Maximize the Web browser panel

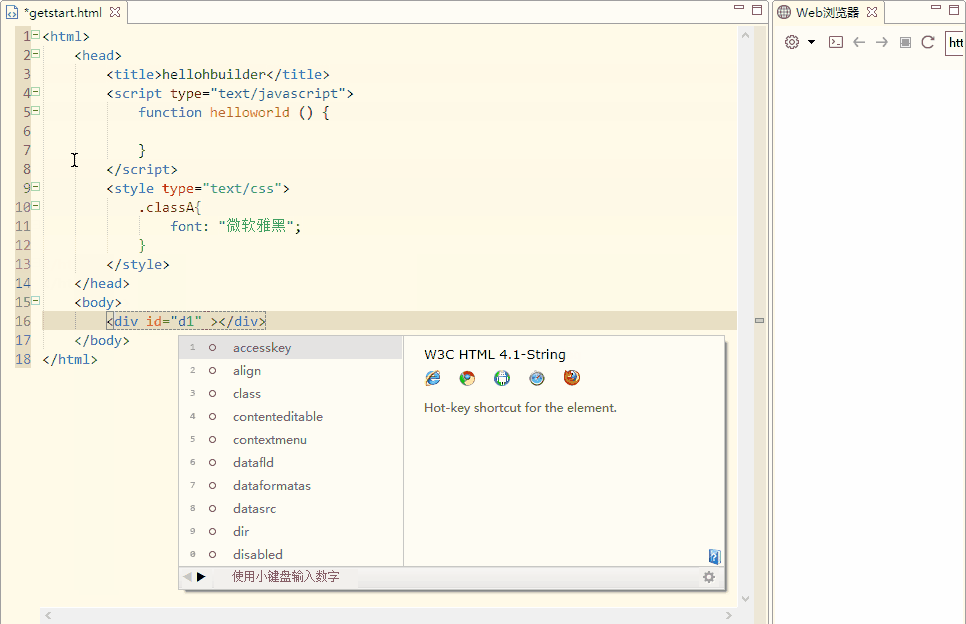954,9
